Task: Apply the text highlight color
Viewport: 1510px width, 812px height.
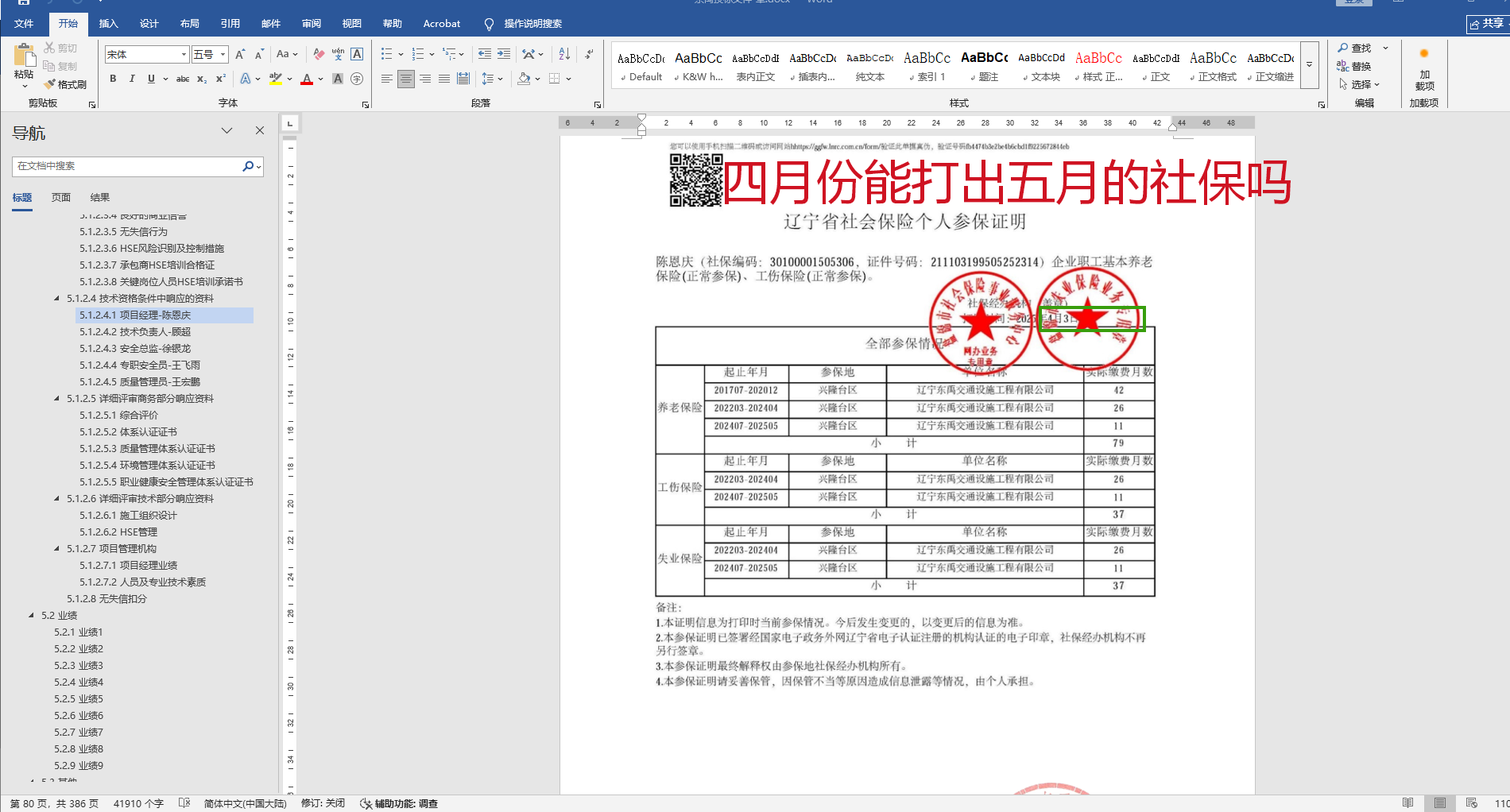Action: [x=276, y=79]
